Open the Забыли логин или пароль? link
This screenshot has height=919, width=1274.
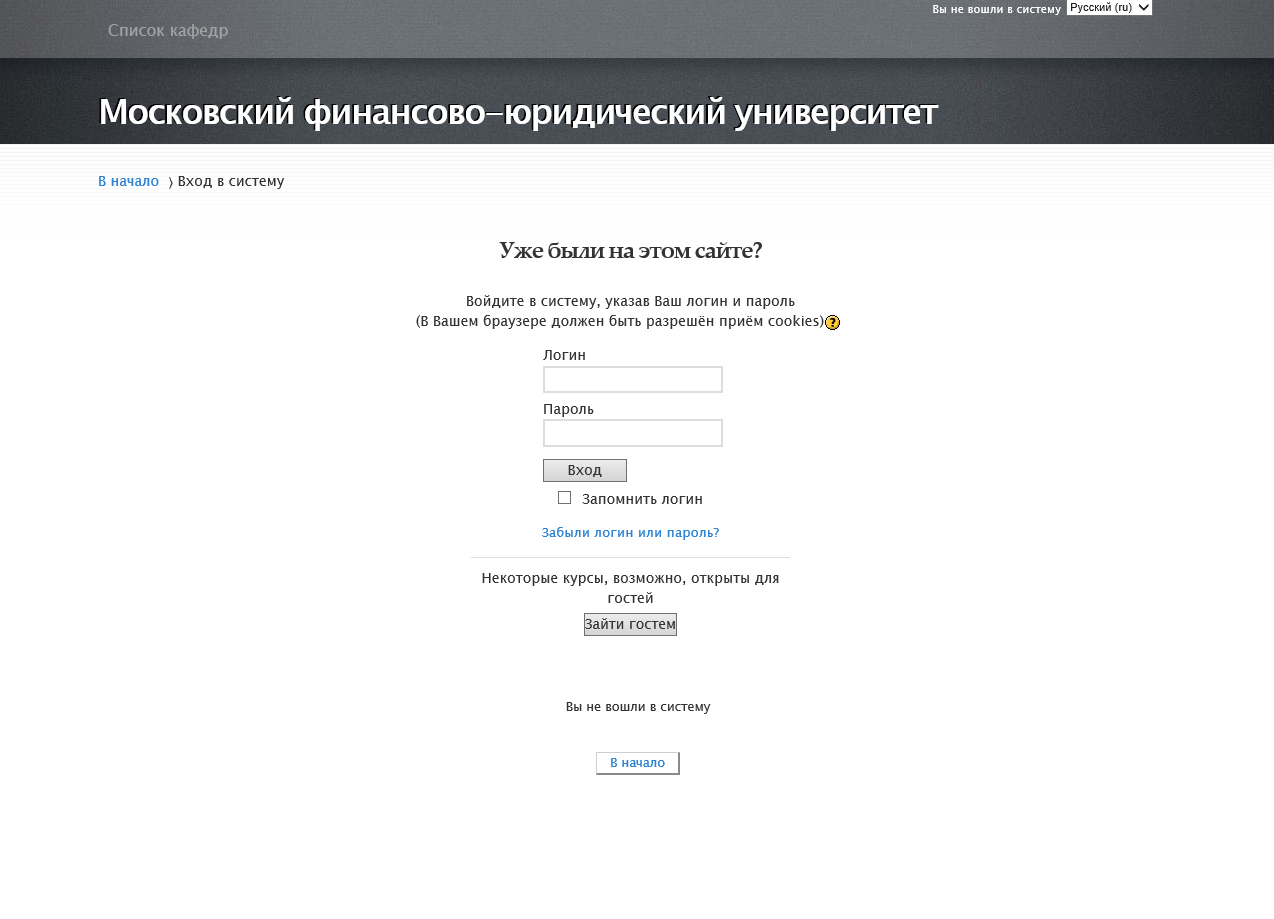[x=630, y=533]
